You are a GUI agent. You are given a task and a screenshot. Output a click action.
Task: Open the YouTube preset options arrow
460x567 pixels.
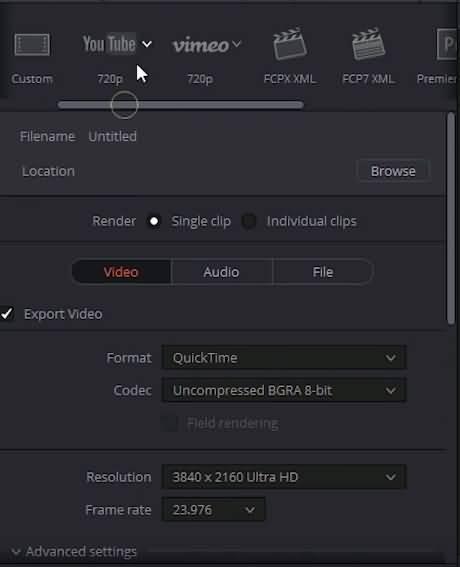point(147,44)
